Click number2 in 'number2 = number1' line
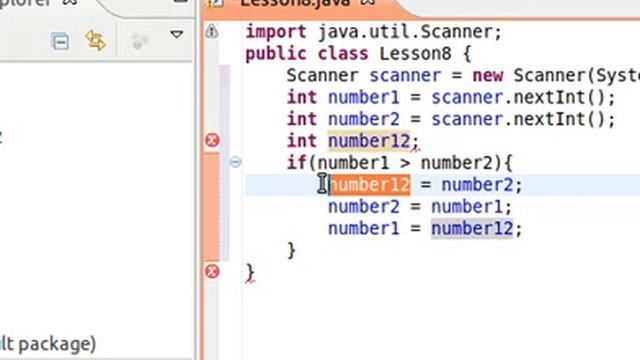The image size is (640, 360). [363, 207]
